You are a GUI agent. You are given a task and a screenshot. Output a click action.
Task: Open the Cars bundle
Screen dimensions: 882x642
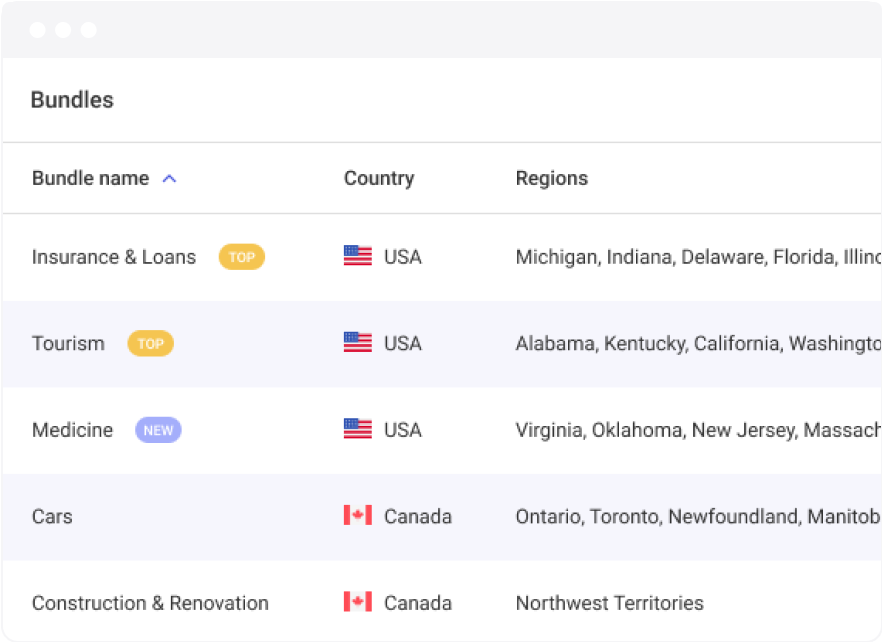(x=52, y=517)
